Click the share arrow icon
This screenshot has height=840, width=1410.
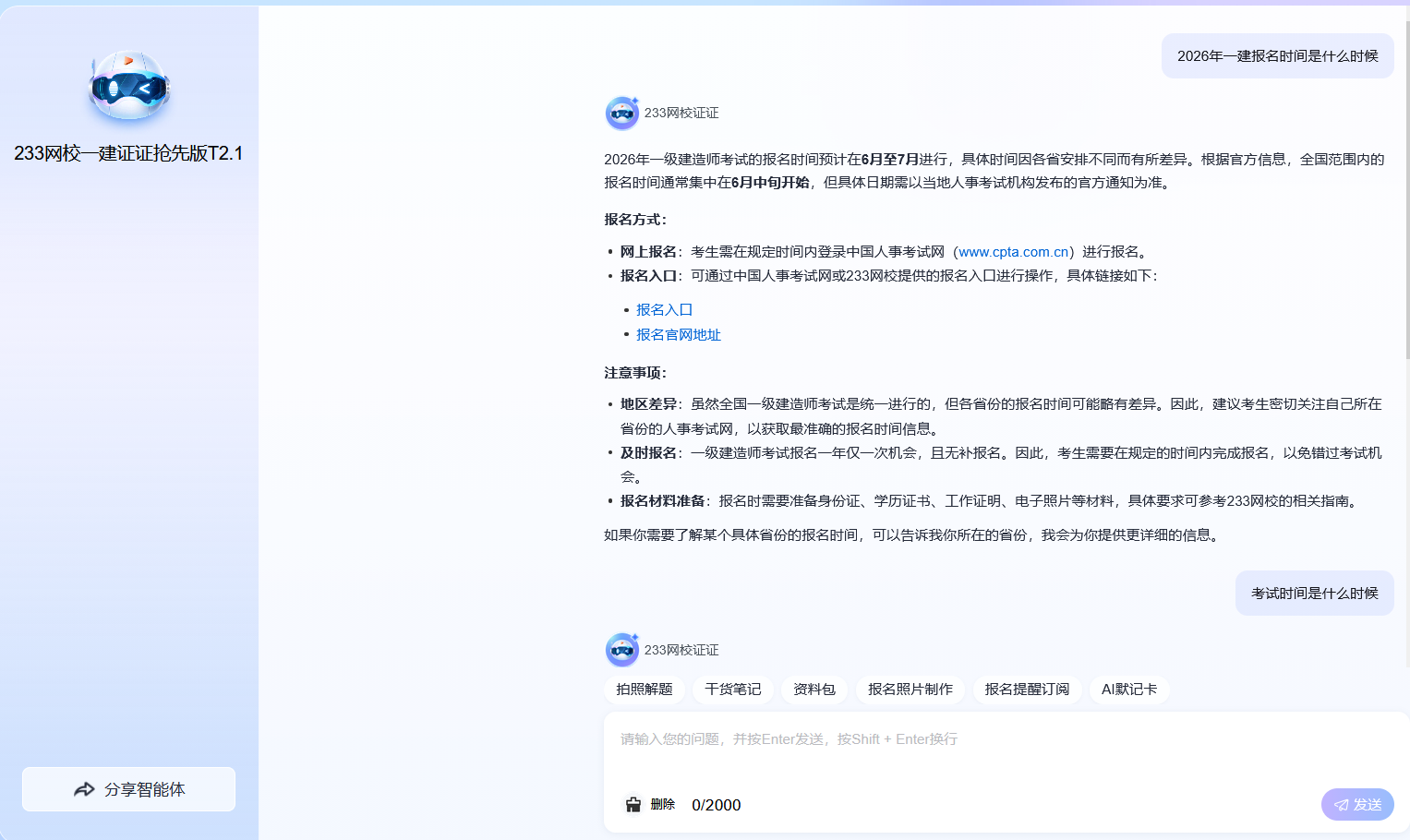pos(84,789)
